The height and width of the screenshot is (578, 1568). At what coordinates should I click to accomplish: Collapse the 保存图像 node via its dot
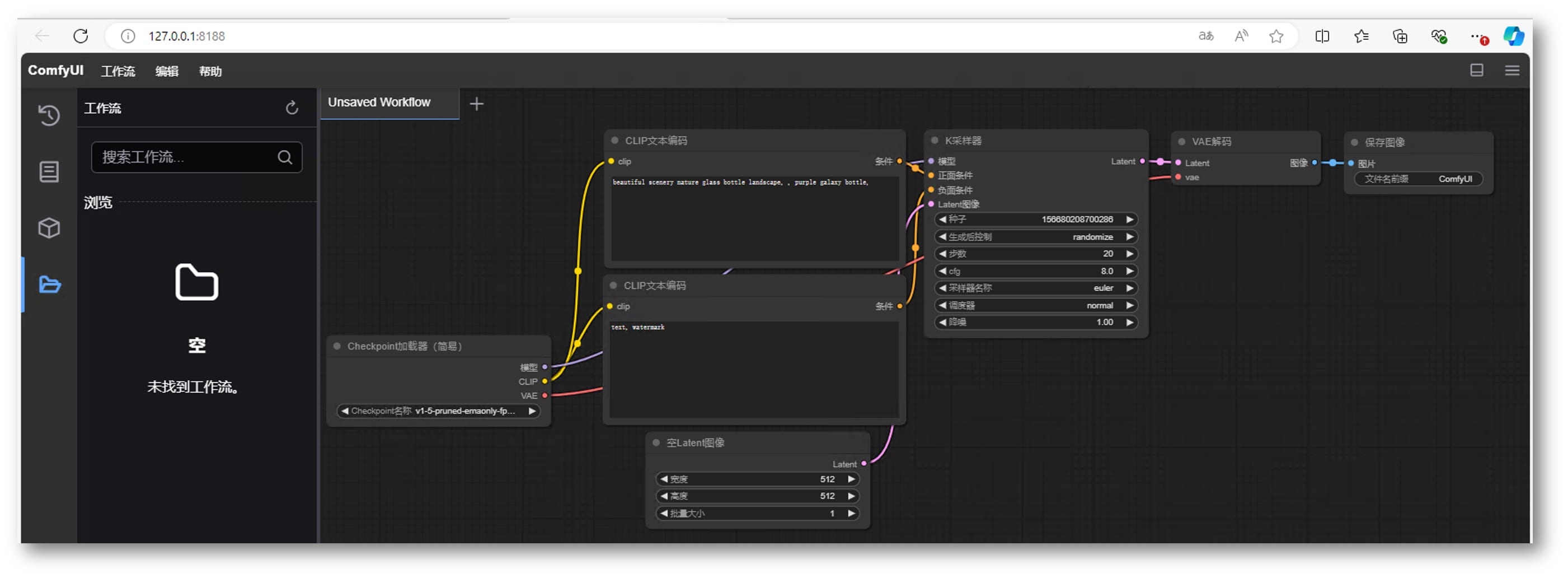(1354, 142)
